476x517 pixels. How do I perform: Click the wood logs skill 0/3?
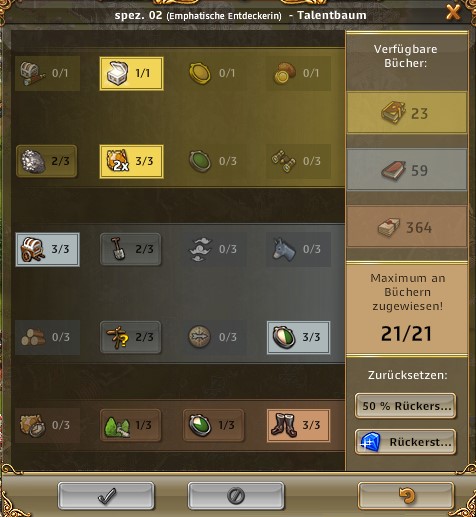point(47,337)
